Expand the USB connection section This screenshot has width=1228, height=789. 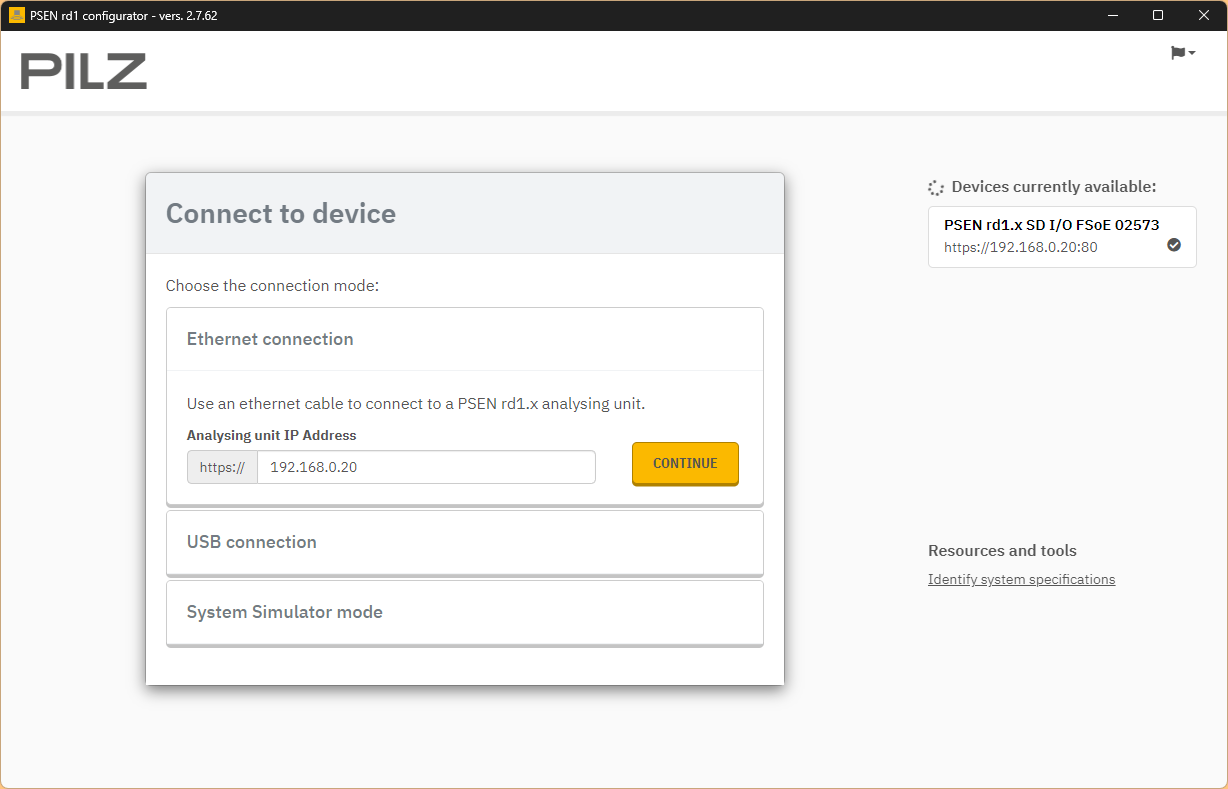point(465,542)
